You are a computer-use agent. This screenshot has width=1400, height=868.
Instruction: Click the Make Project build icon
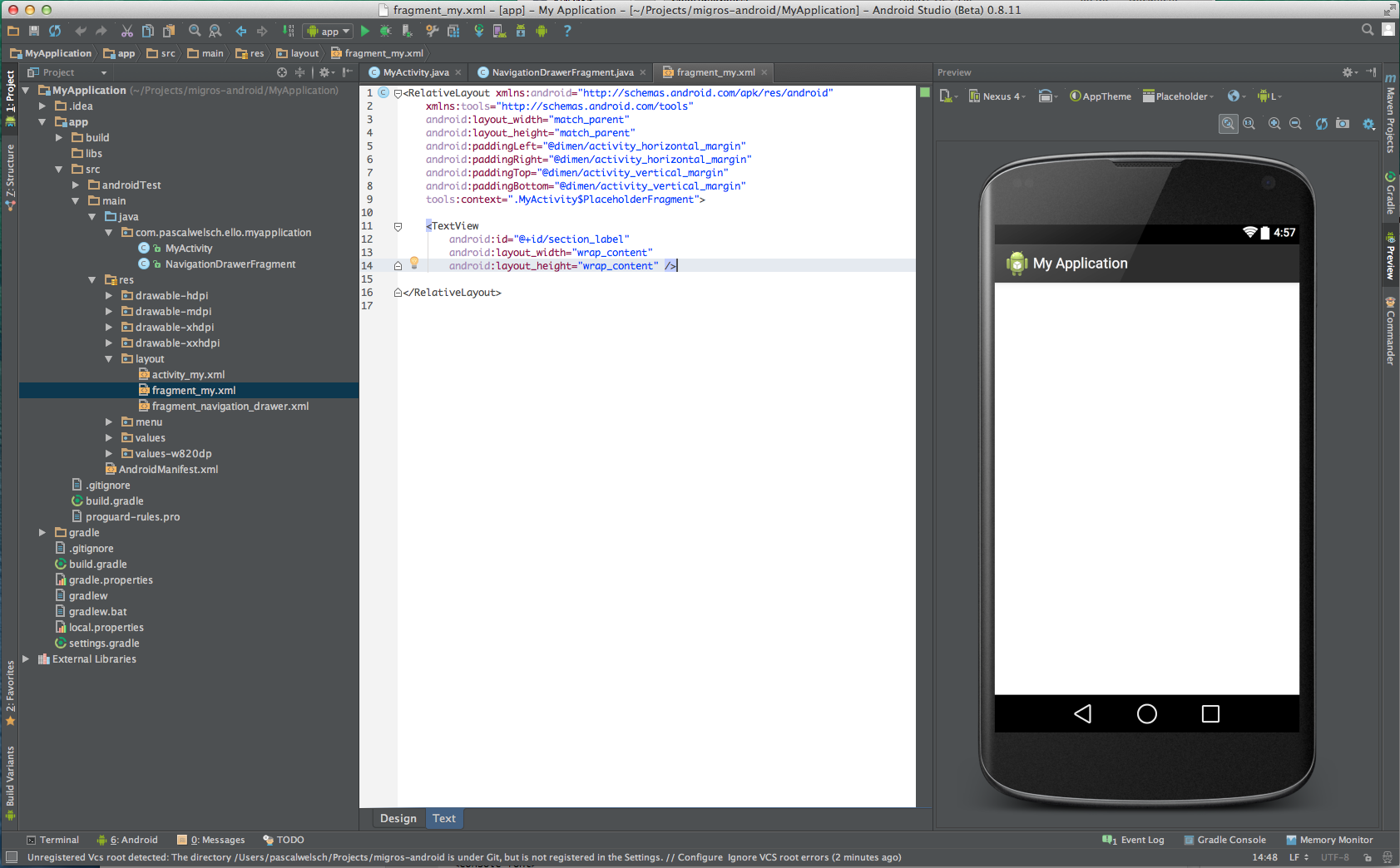click(x=288, y=31)
